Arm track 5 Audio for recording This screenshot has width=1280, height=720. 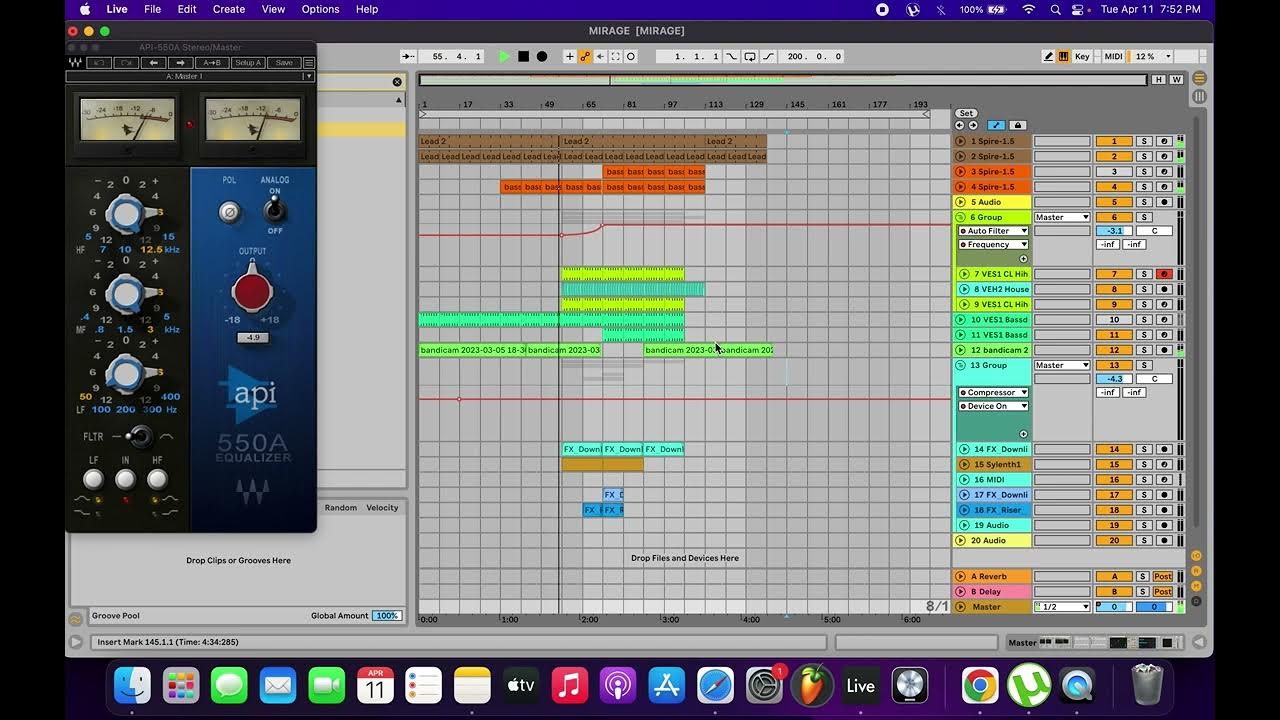[x=1164, y=202]
